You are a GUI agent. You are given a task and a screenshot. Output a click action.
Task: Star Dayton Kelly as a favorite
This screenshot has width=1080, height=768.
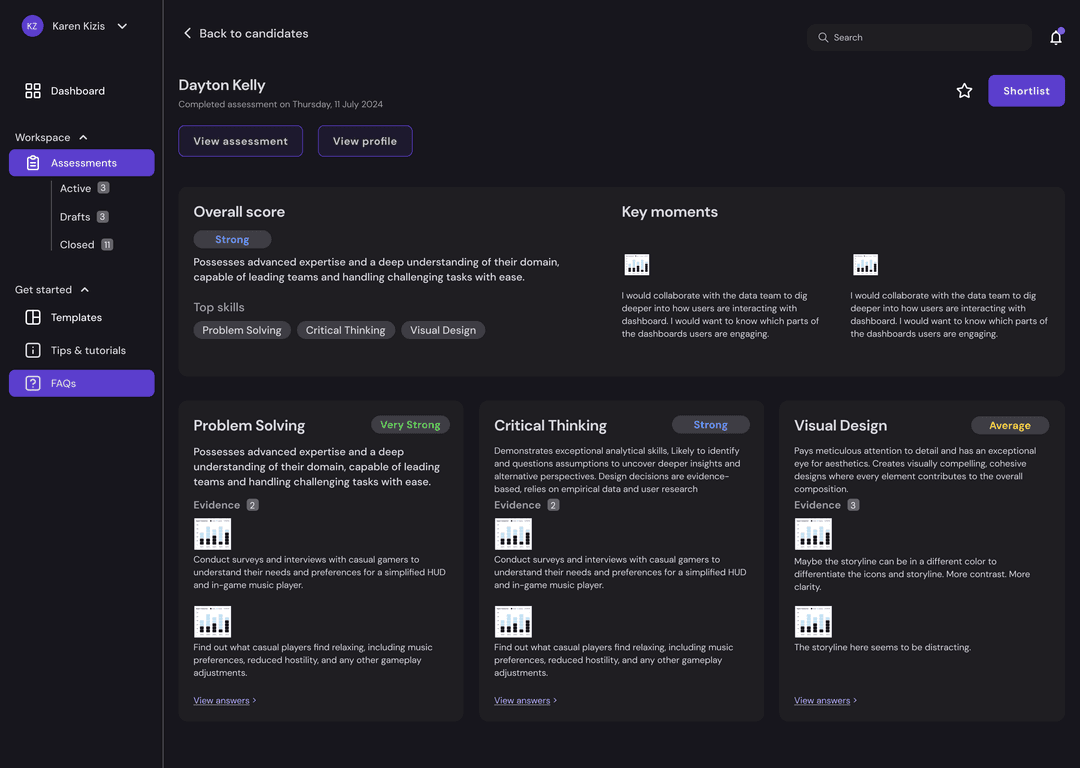point(964,91)
